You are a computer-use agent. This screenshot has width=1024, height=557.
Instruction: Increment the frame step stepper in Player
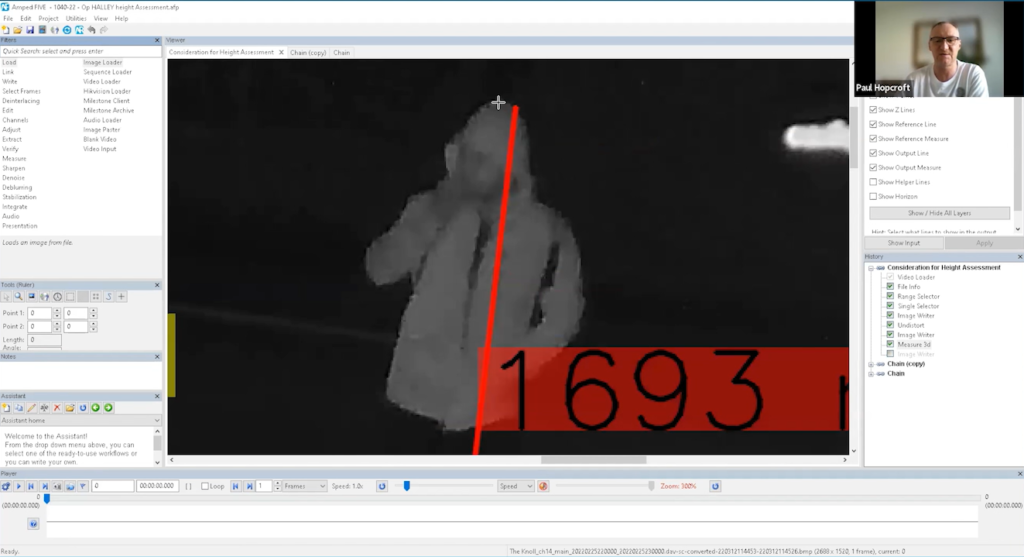tap(278, 484)
